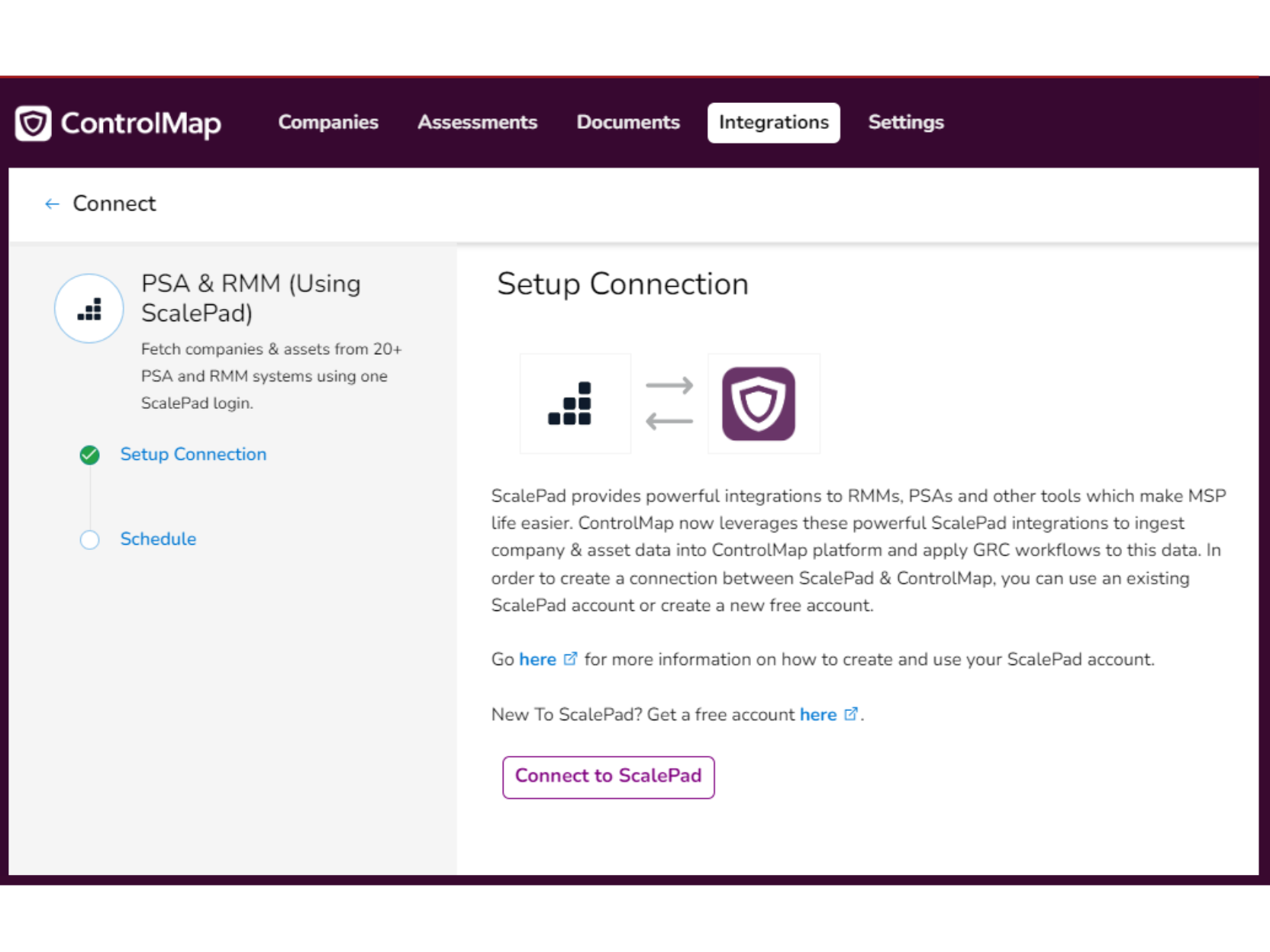Expand the PSA & RMM integration section
Viewport: 1270px width, 952px height.
pos(250,297)
